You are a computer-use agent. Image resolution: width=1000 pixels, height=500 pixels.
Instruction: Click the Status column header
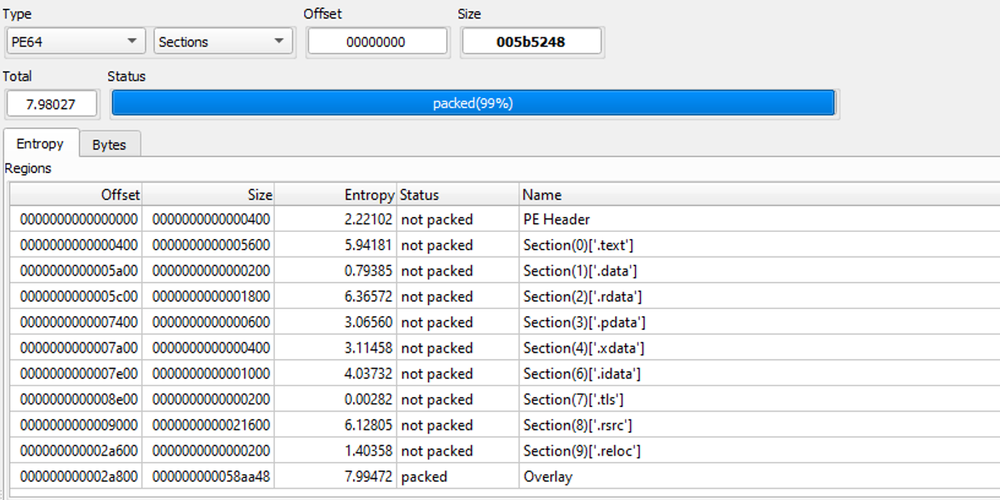(458, 195)
